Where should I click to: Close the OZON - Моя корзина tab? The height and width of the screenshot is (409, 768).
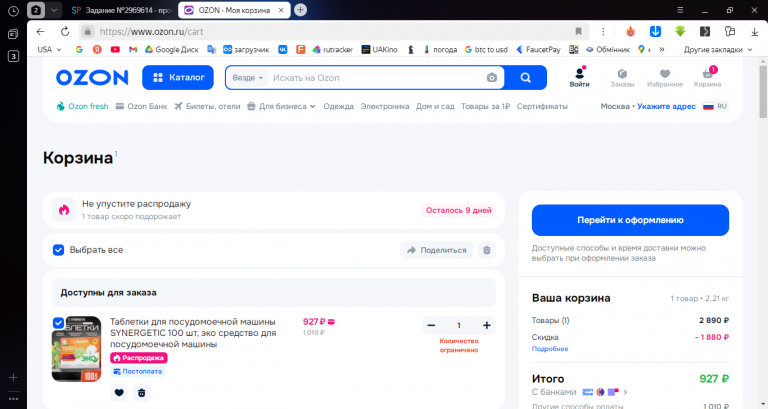coord(281,10)
